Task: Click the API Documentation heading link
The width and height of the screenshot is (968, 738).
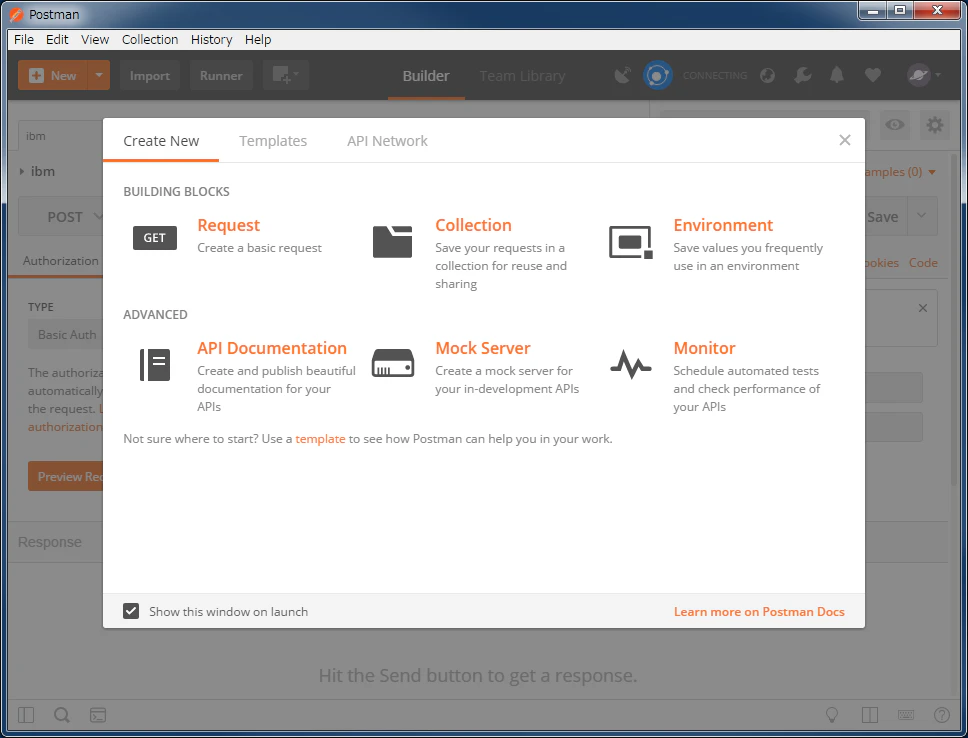Action: pos(272,348)
